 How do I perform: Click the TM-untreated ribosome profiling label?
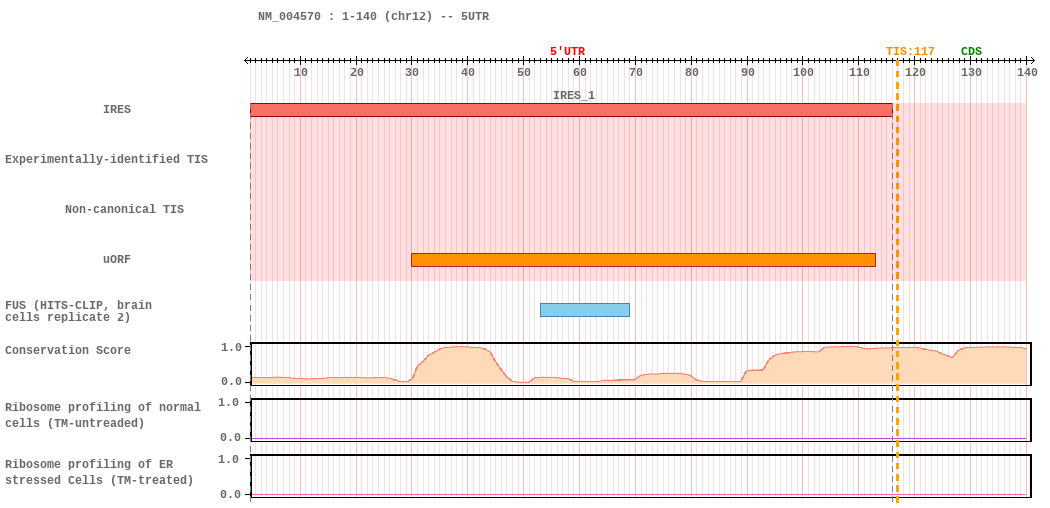[102, 415]
